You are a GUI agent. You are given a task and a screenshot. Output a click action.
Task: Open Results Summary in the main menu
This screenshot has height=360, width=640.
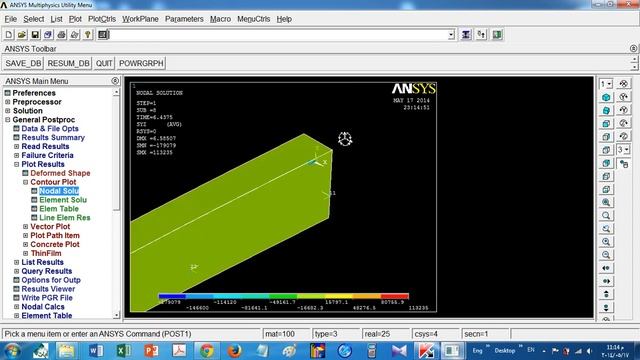point(53,138)
